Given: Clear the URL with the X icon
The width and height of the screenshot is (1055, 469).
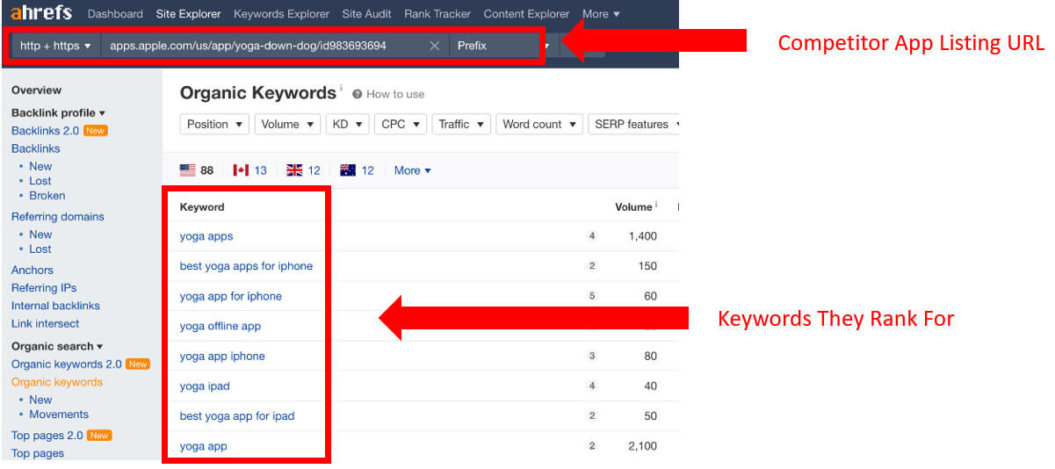Looking at the screenshot, I should [x=435, y=46].
